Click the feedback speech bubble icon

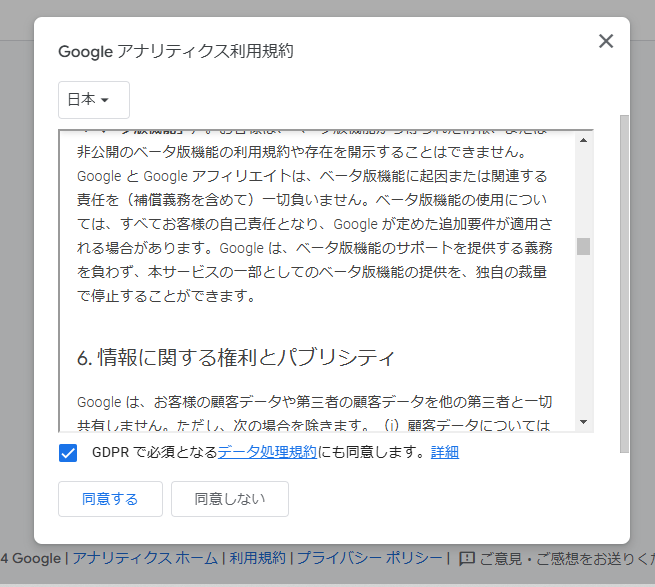pos(467,558)
